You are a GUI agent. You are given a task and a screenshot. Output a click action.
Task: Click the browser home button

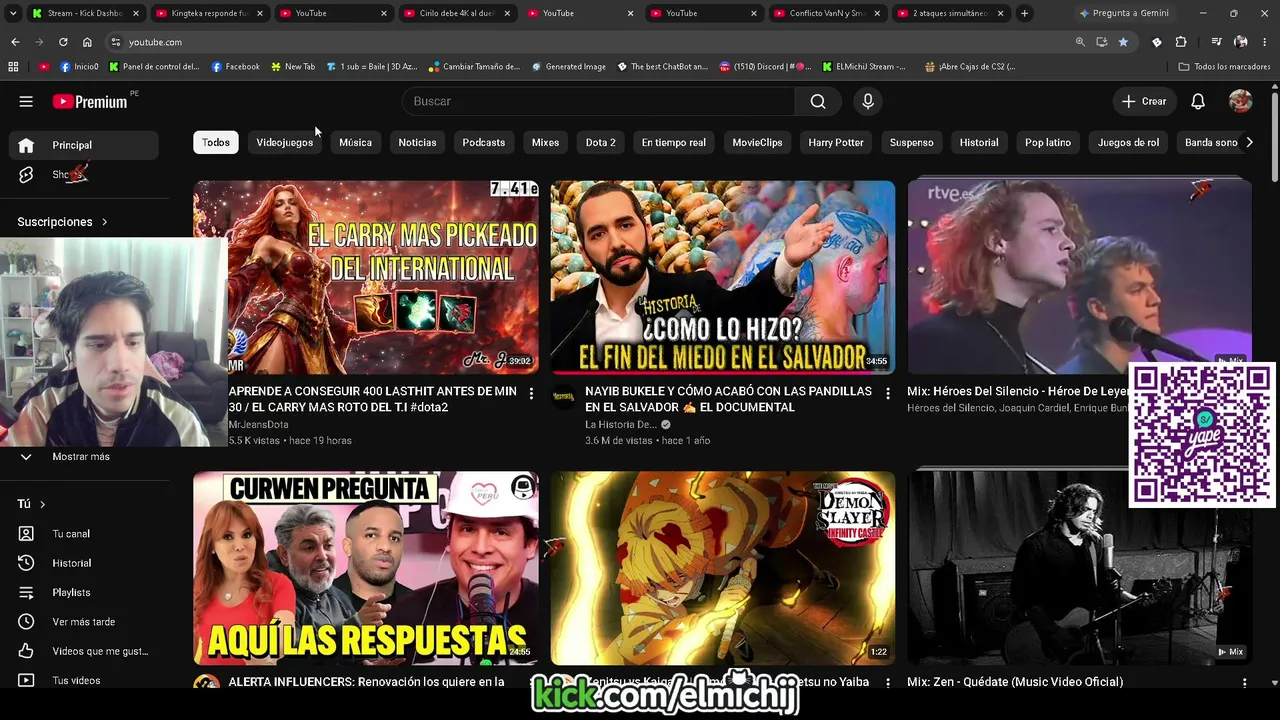tap(87, 42)
